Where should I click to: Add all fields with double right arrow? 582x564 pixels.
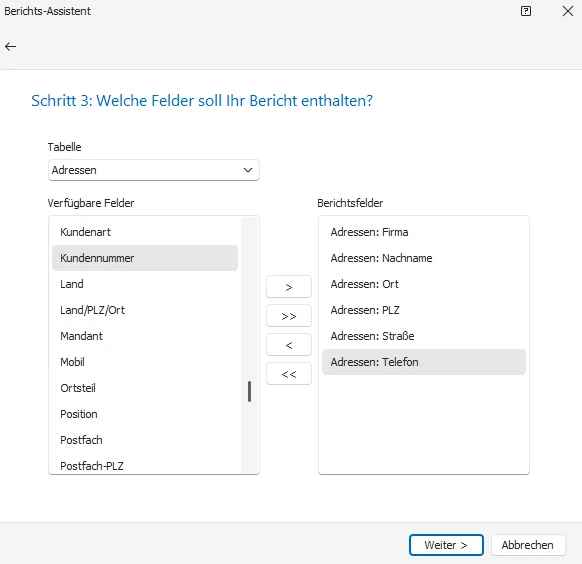tap(289, 316)
